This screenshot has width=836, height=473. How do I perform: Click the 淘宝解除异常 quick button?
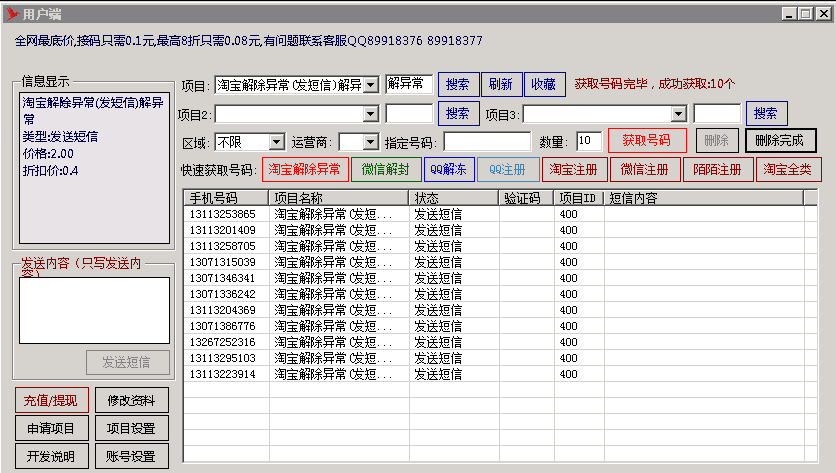coord(305,170)
